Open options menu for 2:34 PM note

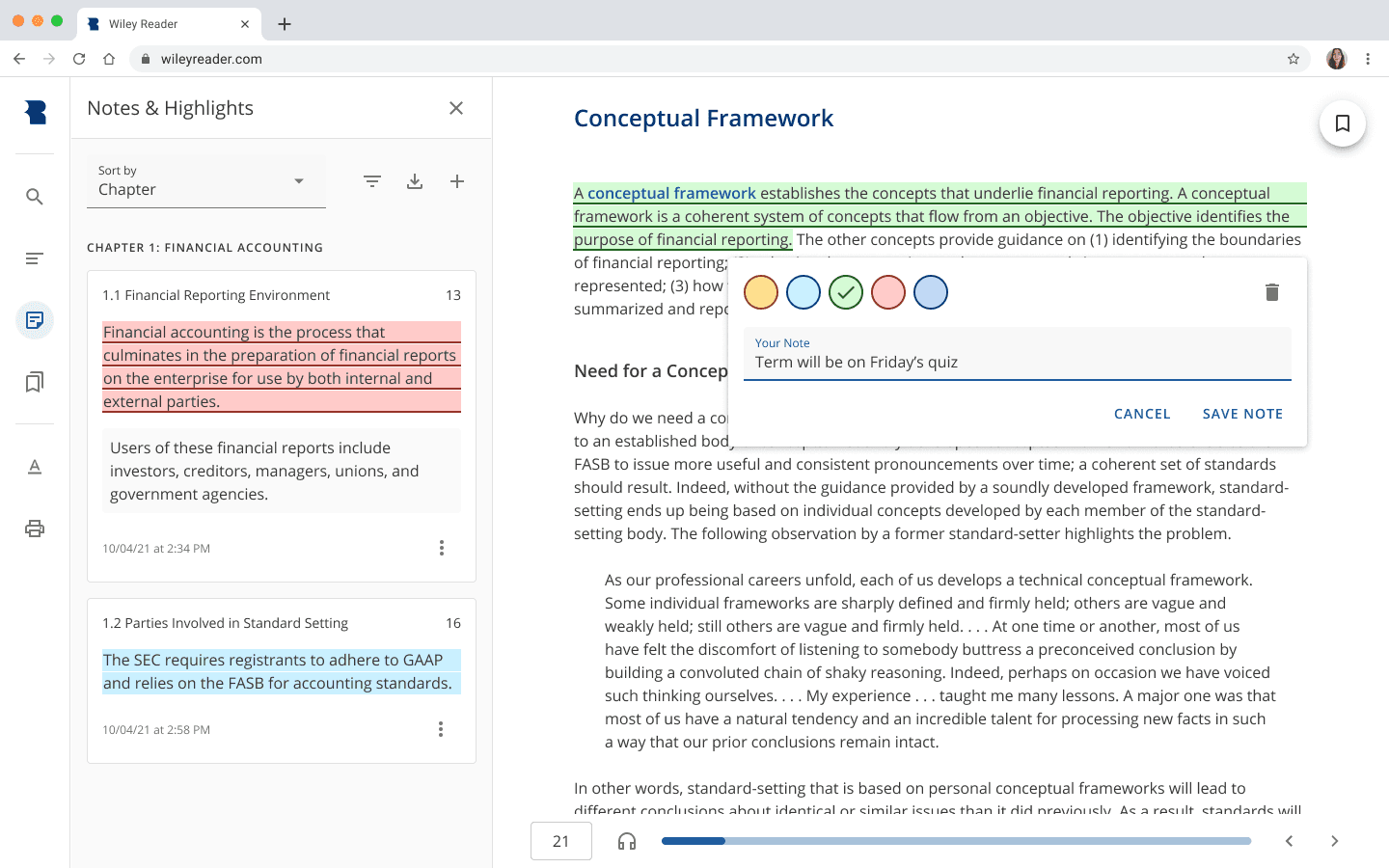coord(442,548)
